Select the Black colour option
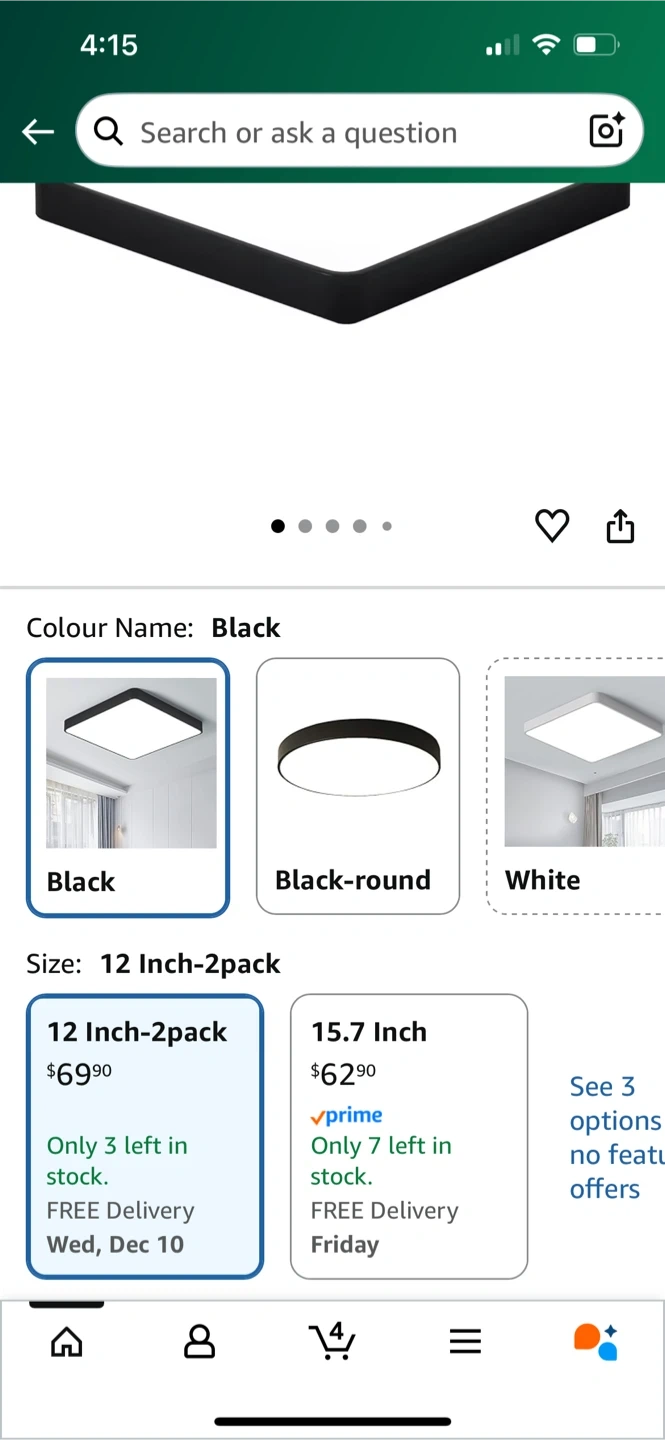 (128, 787)
